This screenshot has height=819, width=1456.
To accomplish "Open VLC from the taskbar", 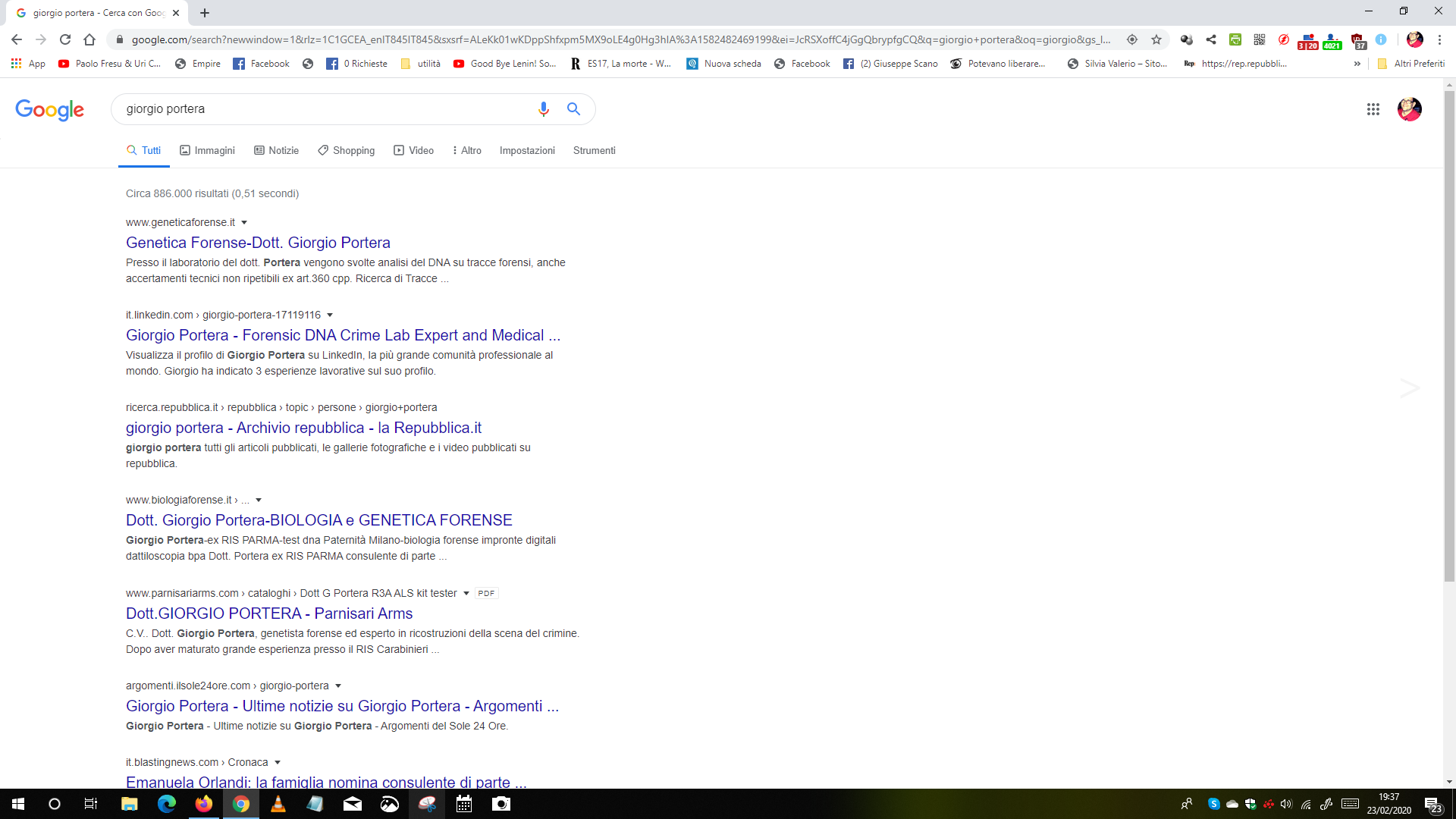I will click(x=278, y=804).
